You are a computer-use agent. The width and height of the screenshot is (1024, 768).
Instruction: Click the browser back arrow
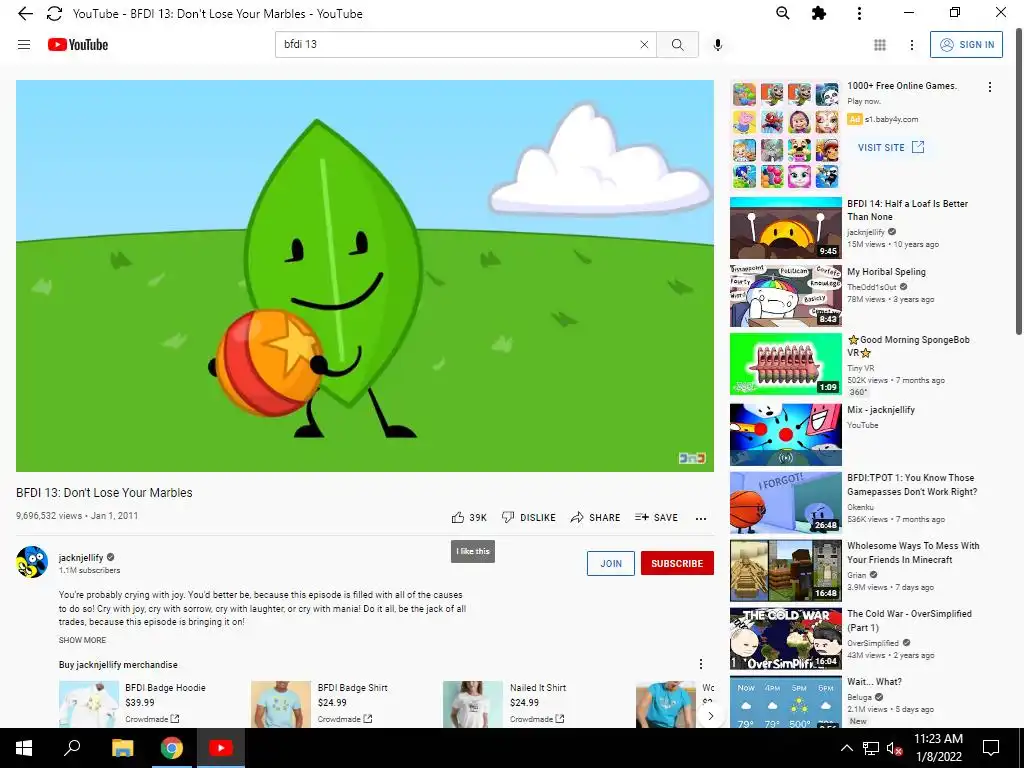[x=25, y=13]
